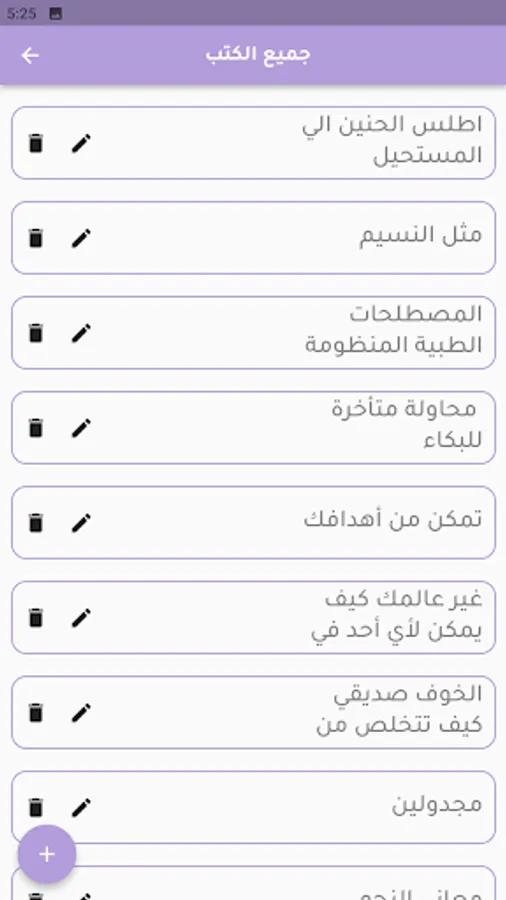Edit the book الخوف صديقي

click(81, 712)
